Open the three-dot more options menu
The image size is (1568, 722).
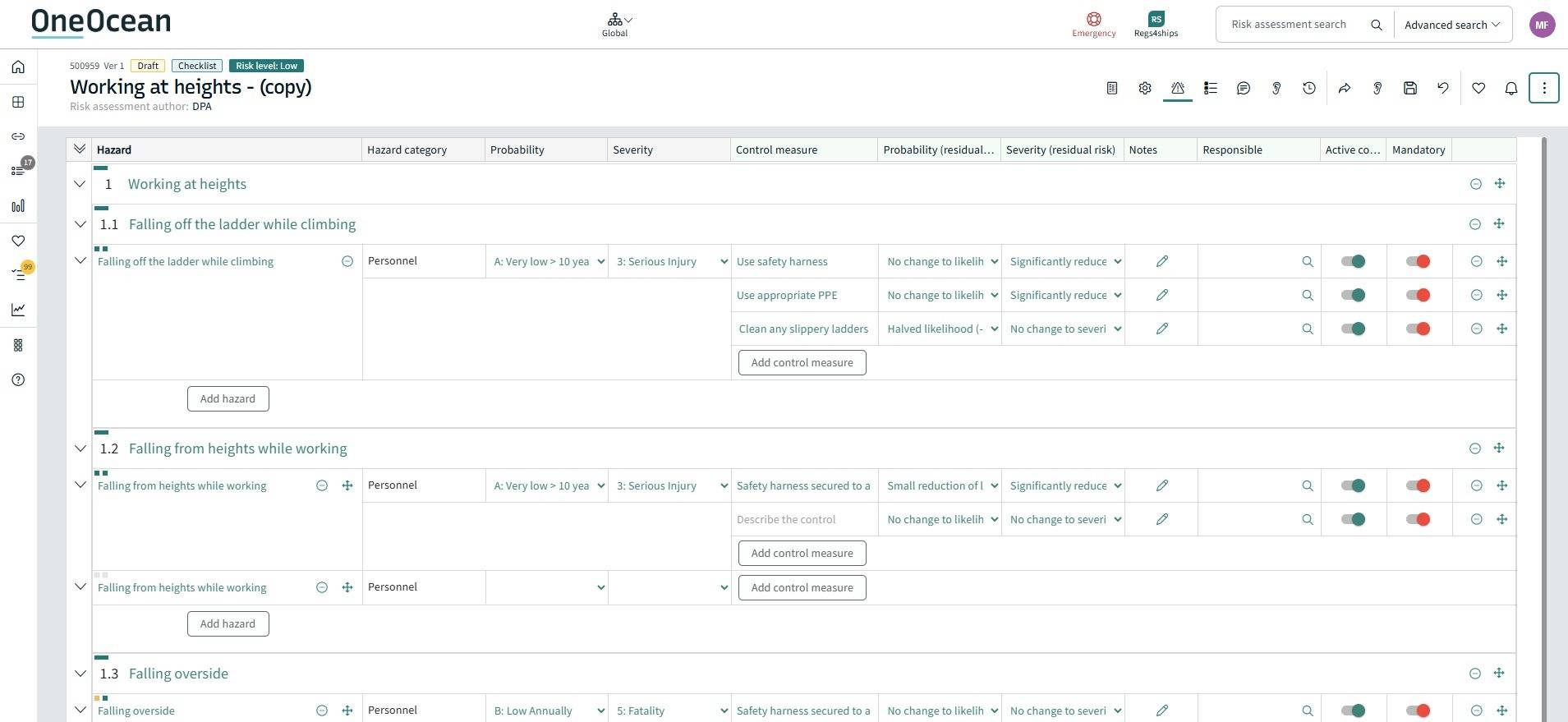tap(1543, 88)
